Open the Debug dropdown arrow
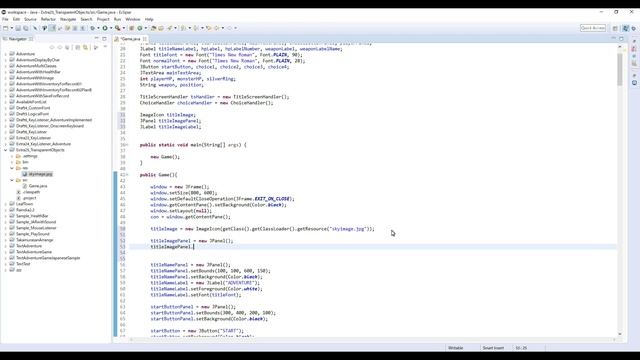 tap(98, 28)
